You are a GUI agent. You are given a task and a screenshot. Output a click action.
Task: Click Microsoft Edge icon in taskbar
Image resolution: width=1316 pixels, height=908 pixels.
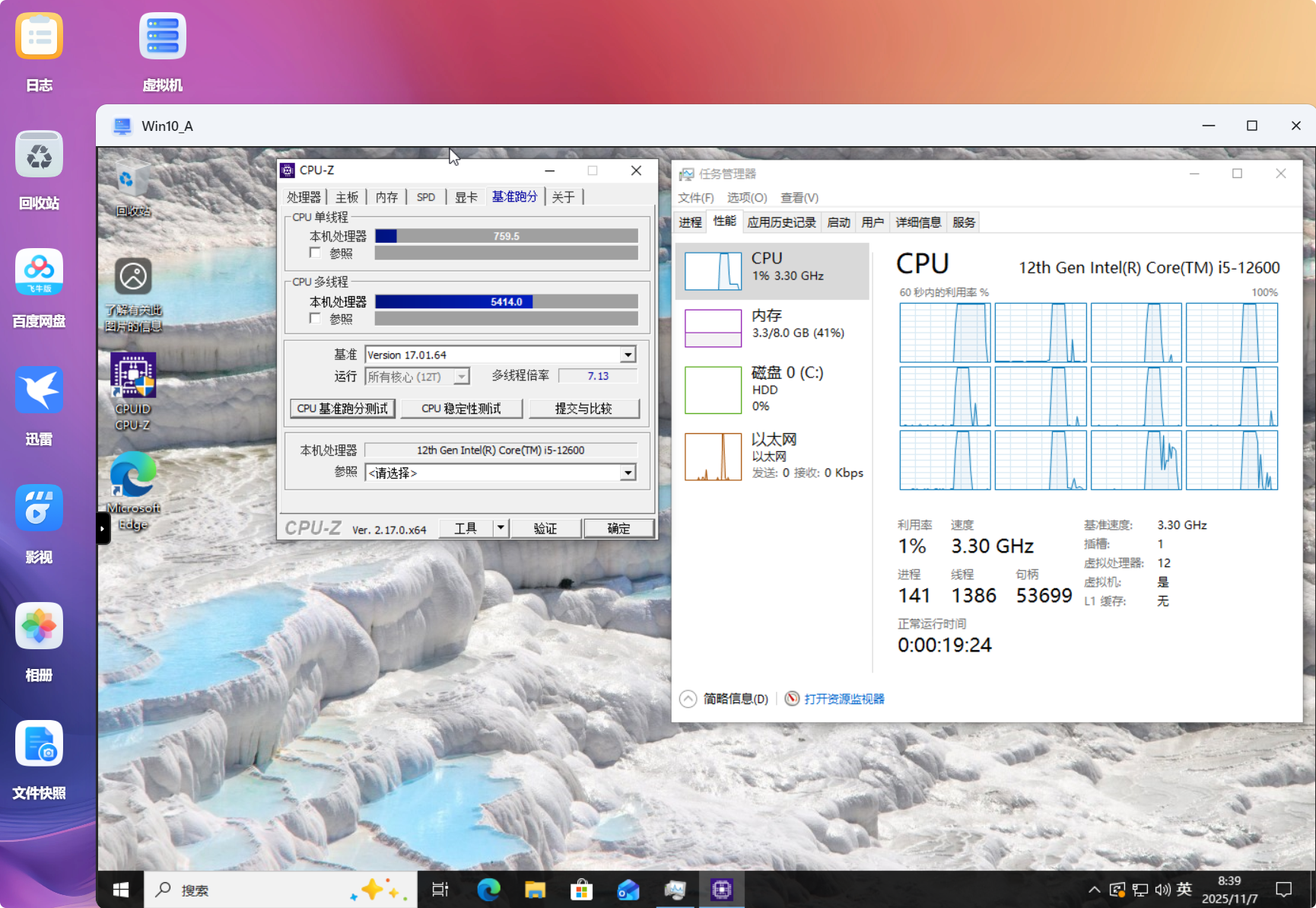click(x=488, y=889)
